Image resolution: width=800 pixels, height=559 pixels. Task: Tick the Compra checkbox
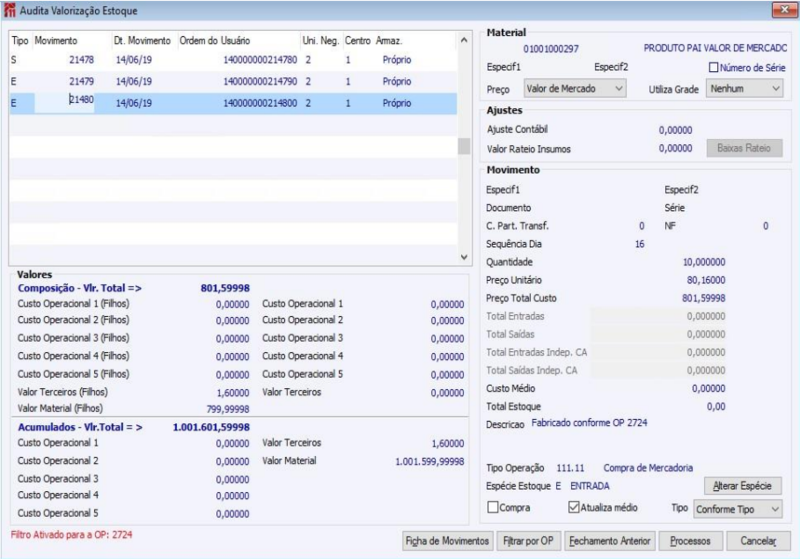click(x=493, y=508)
